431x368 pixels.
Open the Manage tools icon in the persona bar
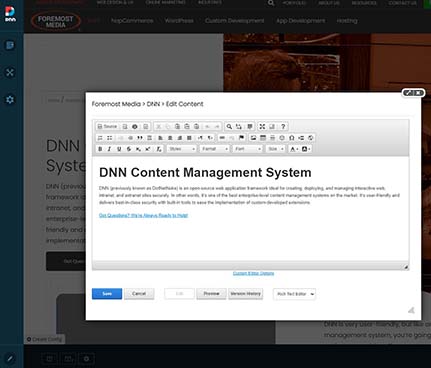pos(10,72)
